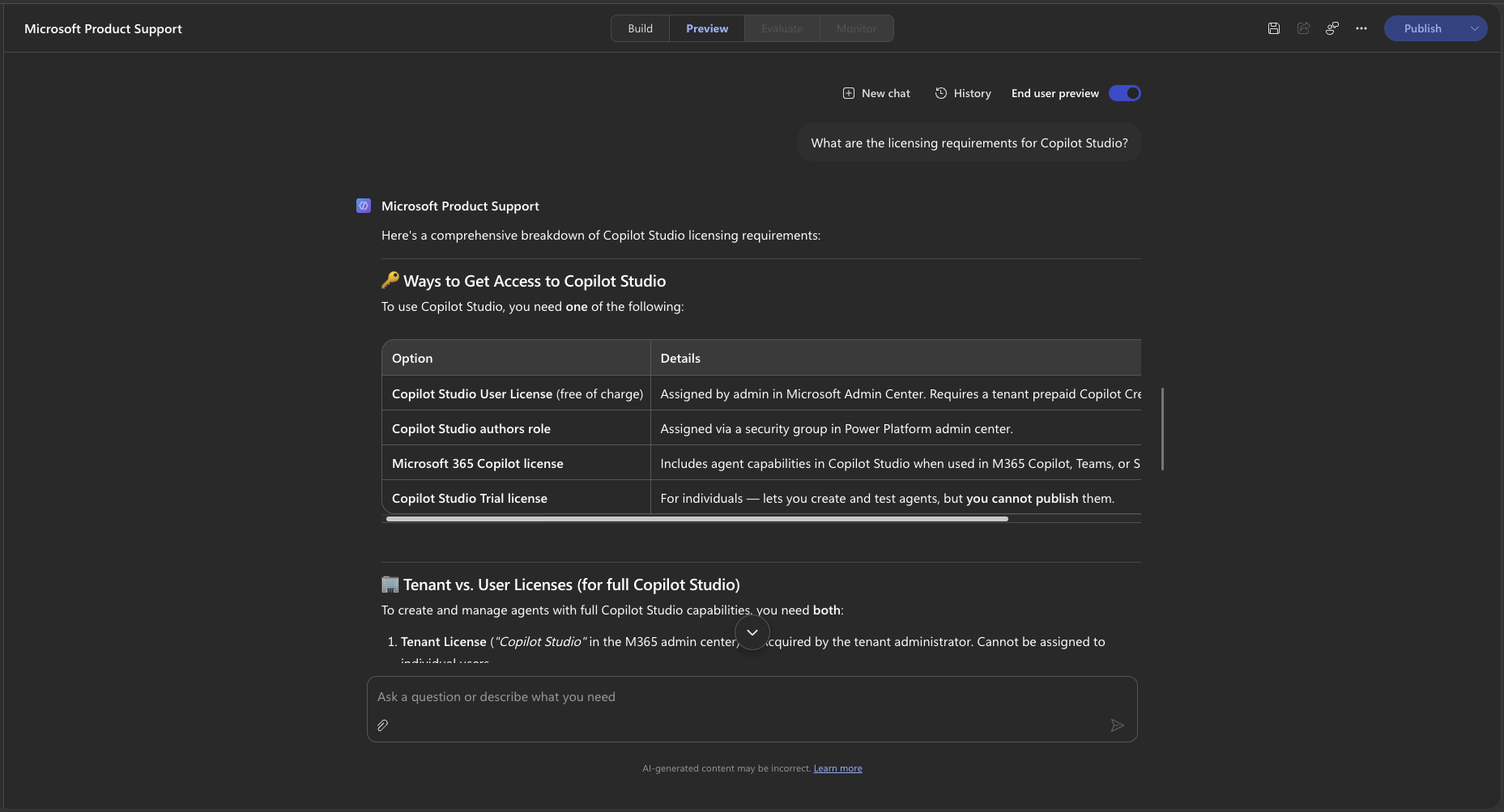Expand the Publish dropdown arrow
Viewport: 1504px width, 812px height.
[1475, 28]
